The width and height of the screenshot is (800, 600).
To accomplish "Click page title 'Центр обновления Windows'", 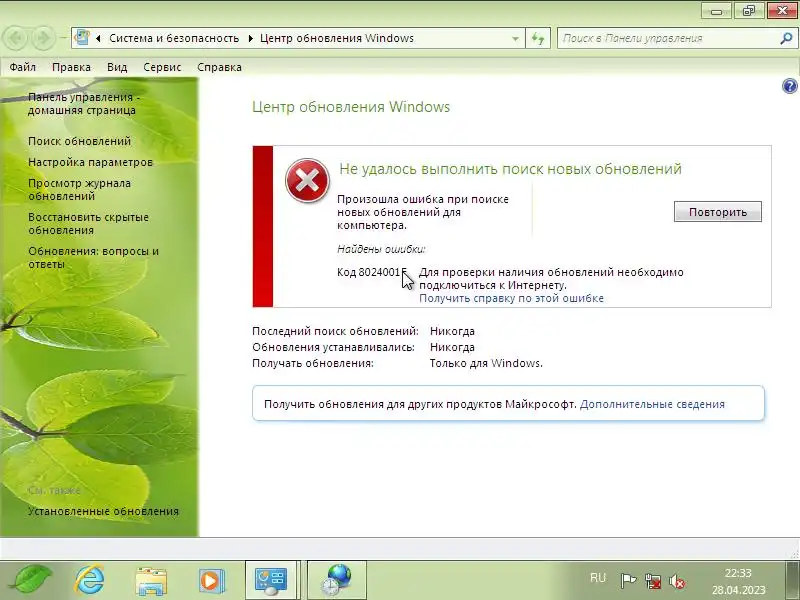I will pos(351,107).
